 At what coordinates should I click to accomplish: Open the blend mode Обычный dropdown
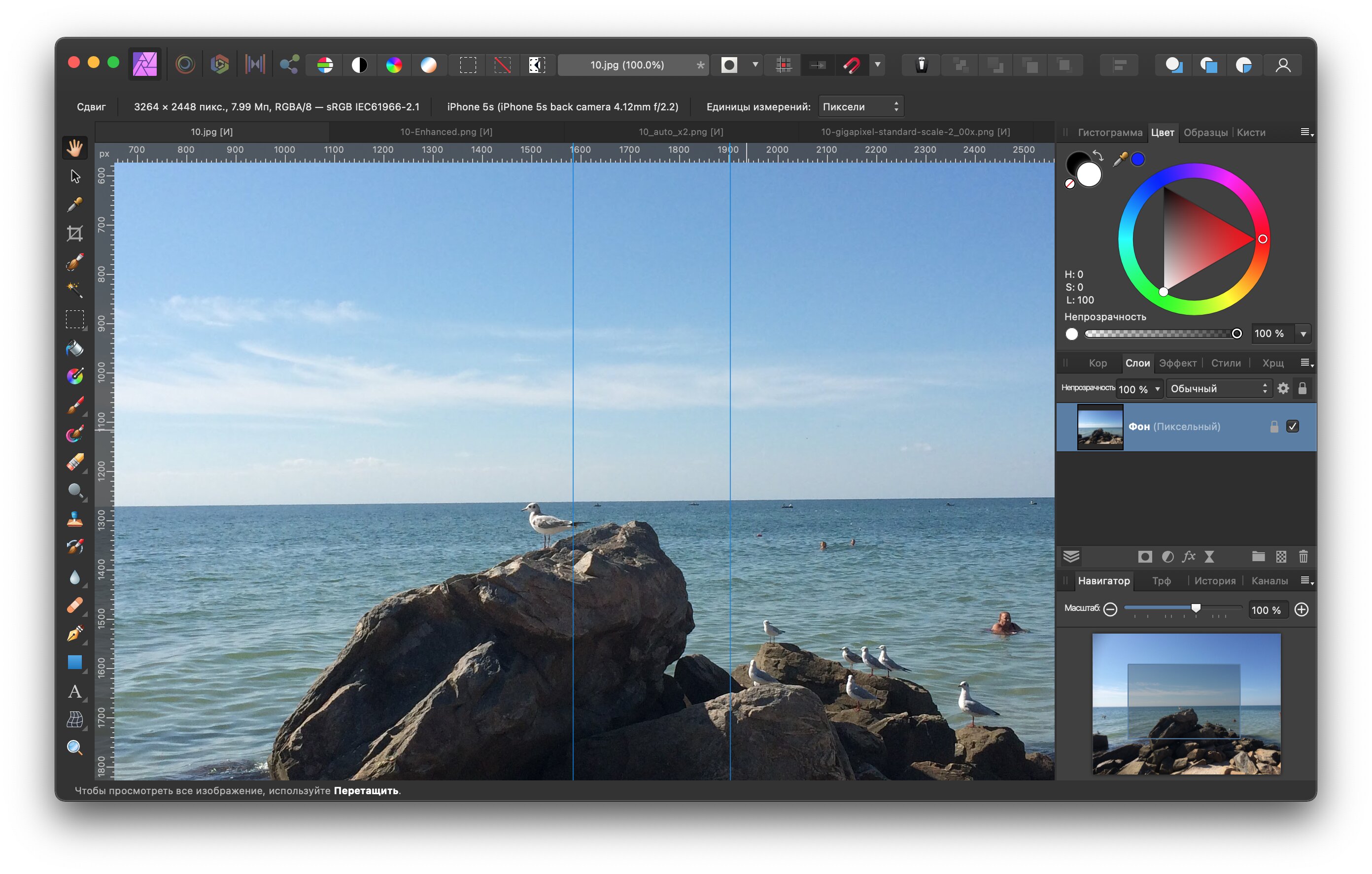(x=1219, y=389)
